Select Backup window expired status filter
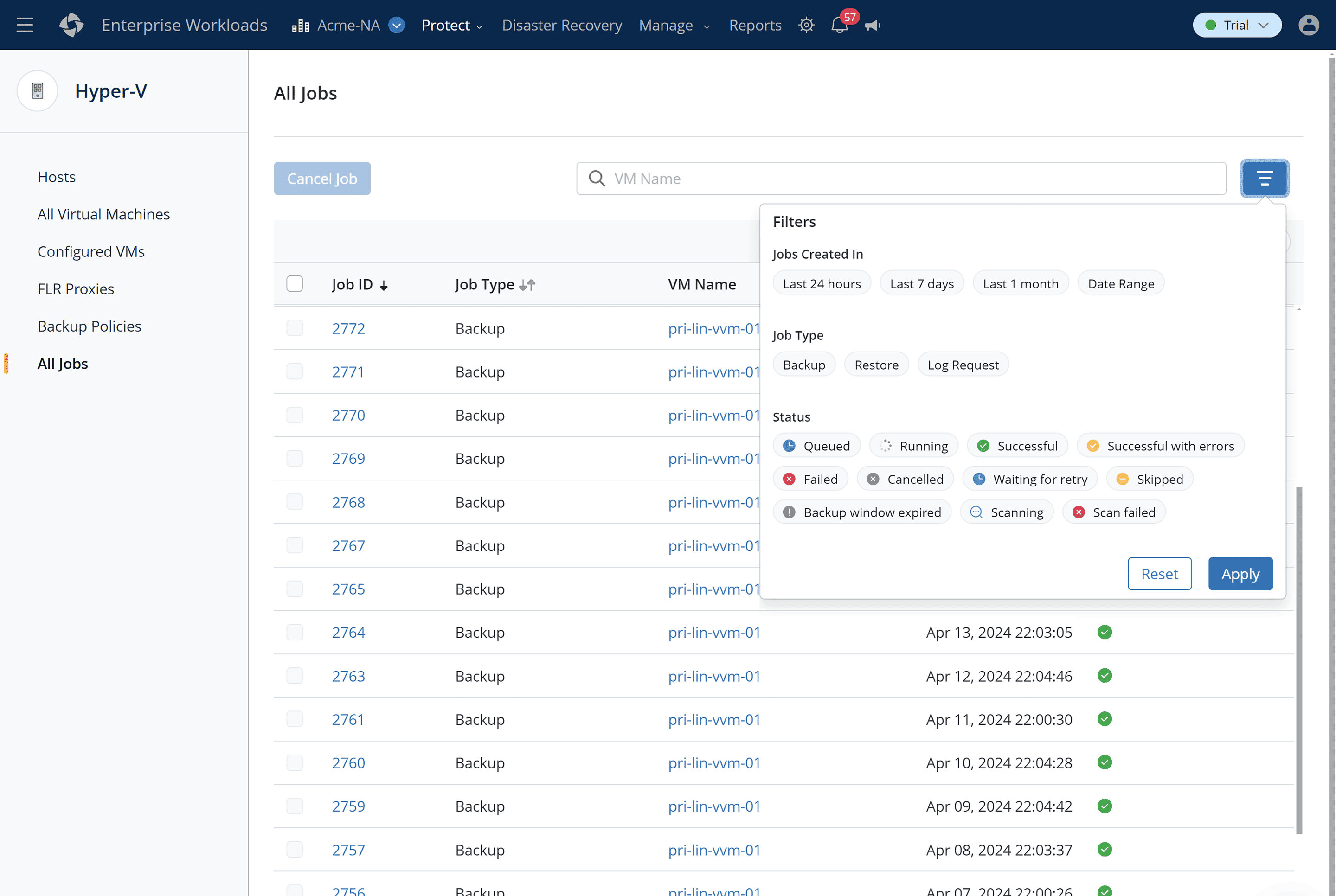Image resolution: width=1336 pixels, height=896 pixels. 862,512
